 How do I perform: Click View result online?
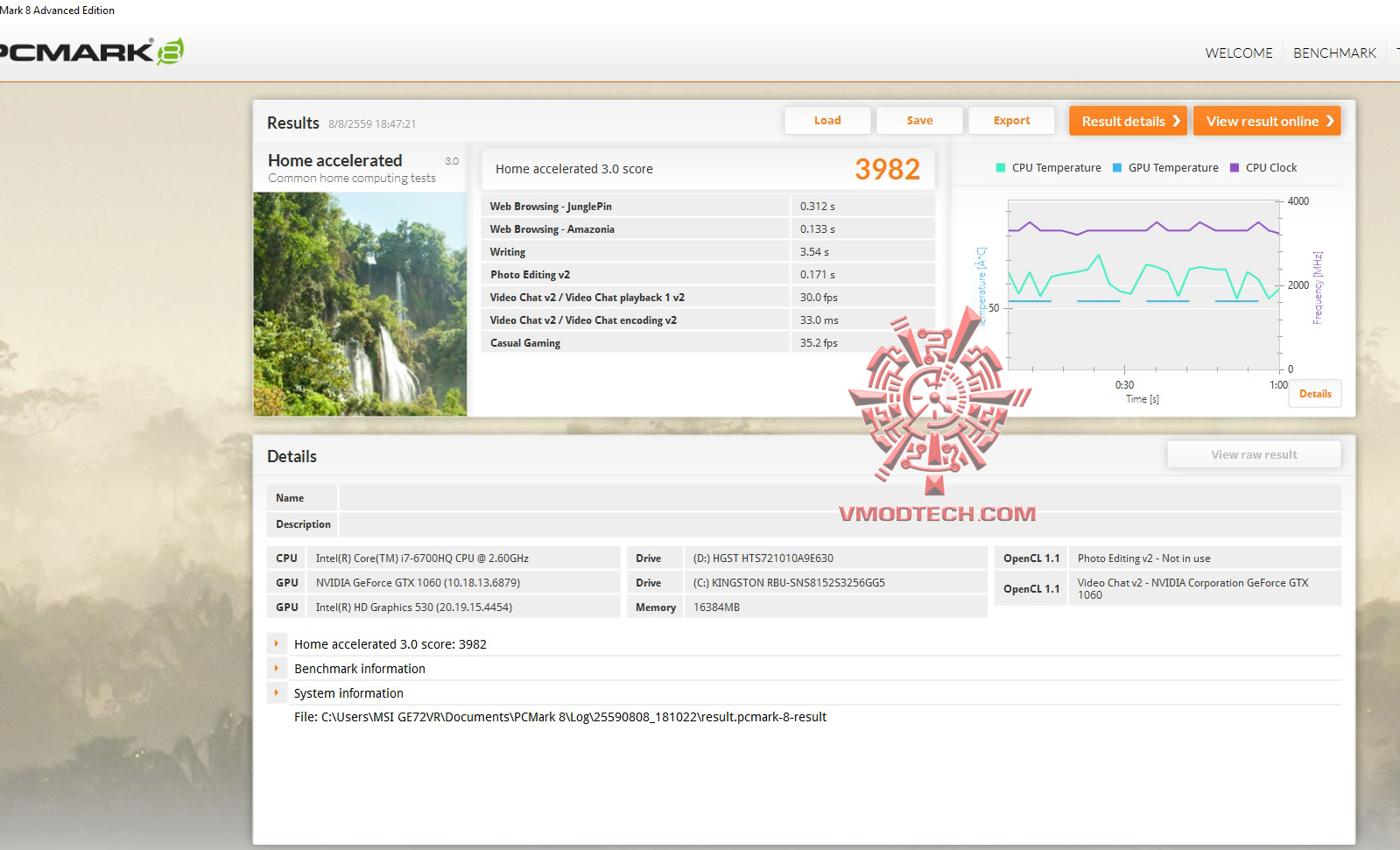[x=1267, y=121]
